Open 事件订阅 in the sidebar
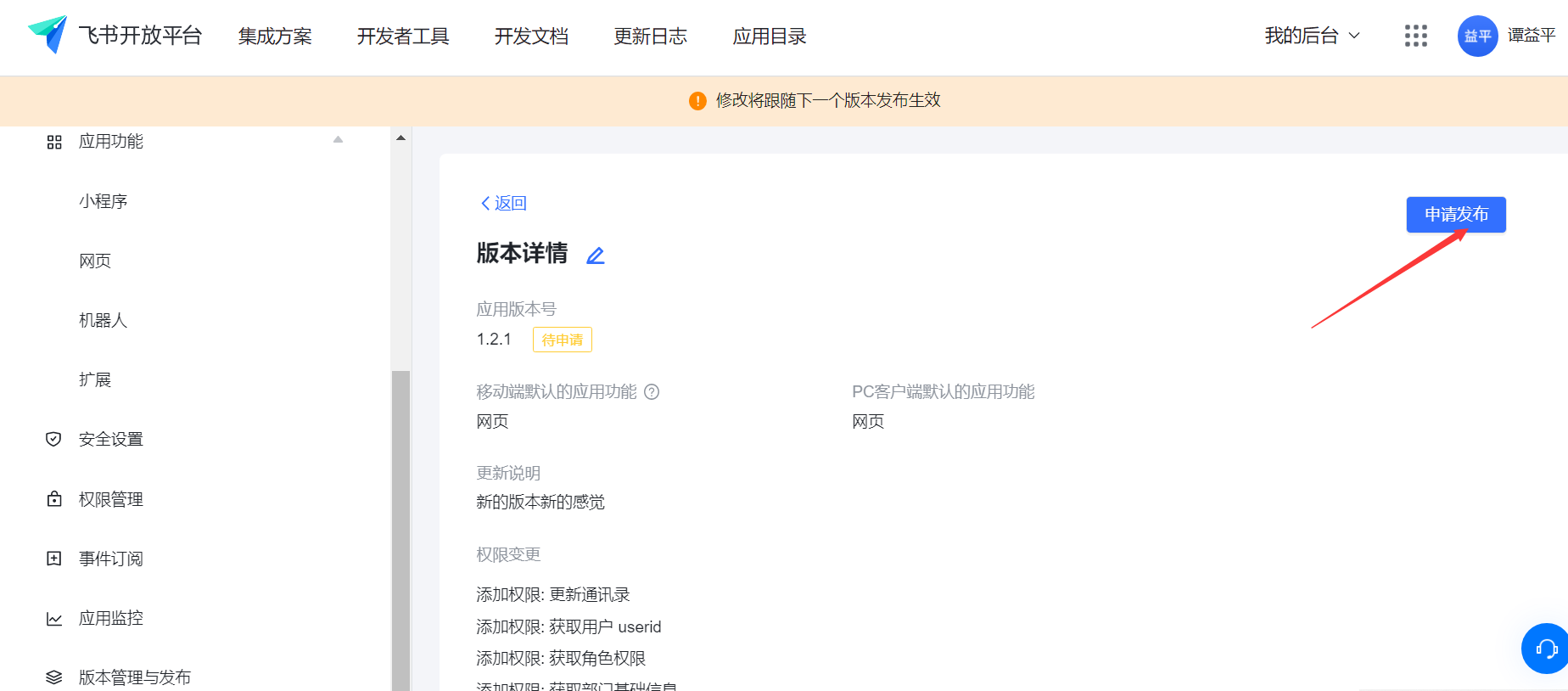 point(110,559)
